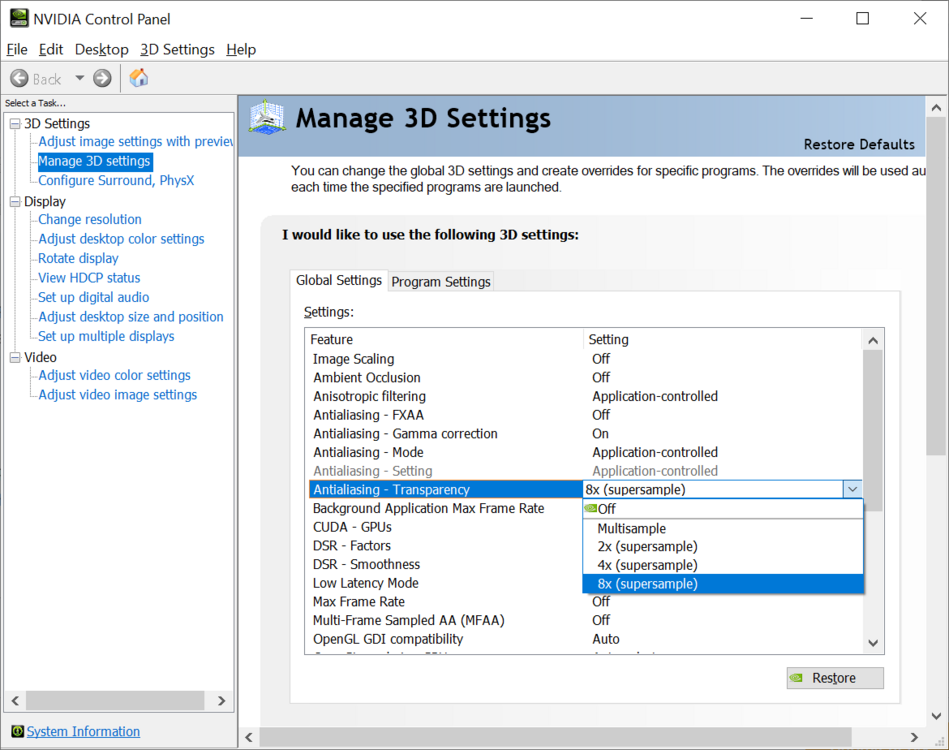Click the Forward arrow icon
Image resolution: width=949 pixels, height=750 pixels.
coord(102,78)
